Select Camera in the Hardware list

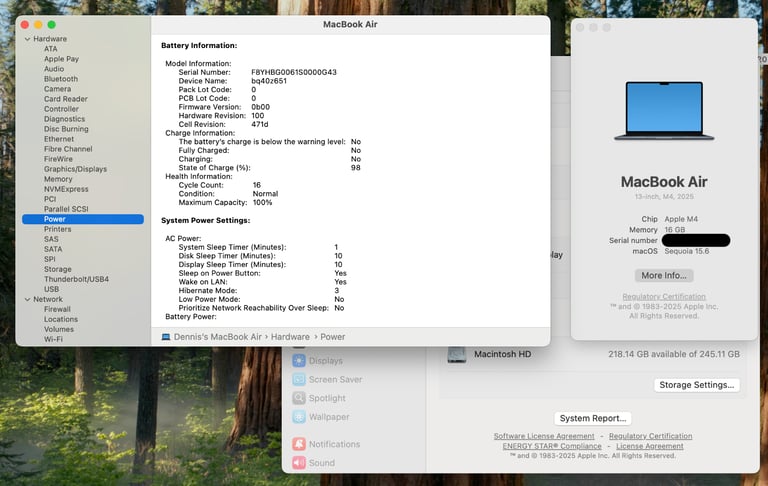coord(57,89)
